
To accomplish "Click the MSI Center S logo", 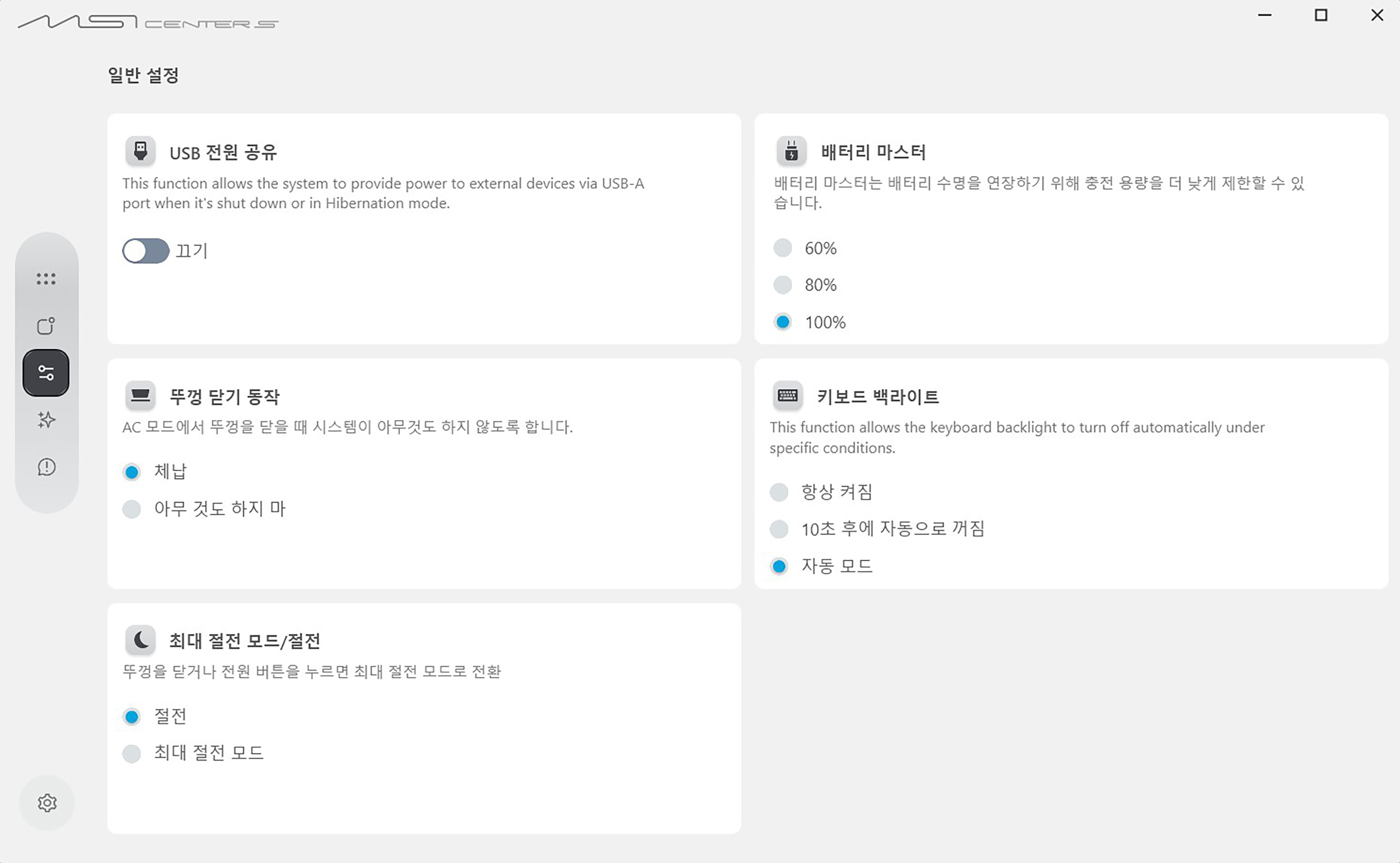I will click(148, 22).
